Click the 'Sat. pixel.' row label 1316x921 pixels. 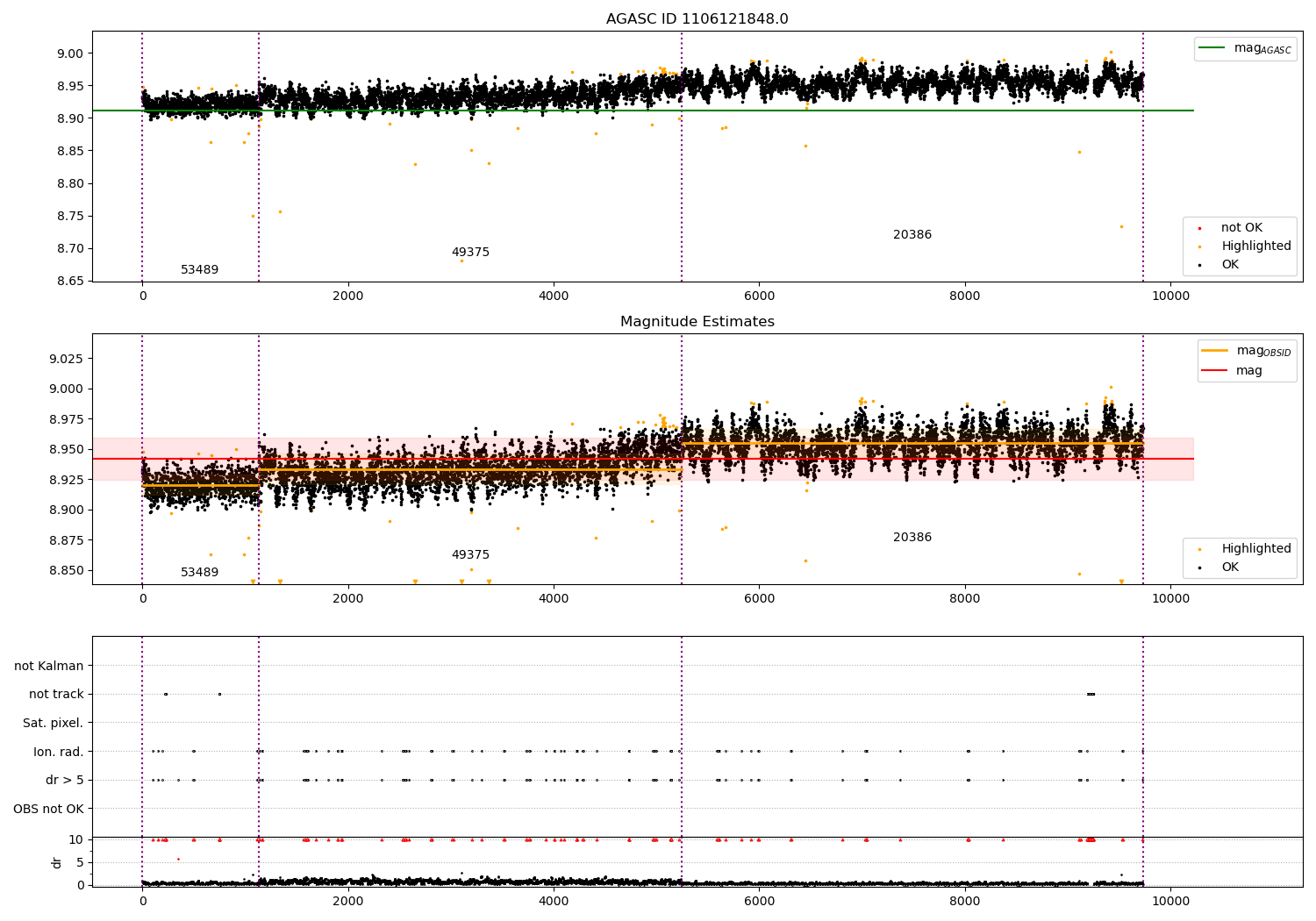(x=54, y=724)
